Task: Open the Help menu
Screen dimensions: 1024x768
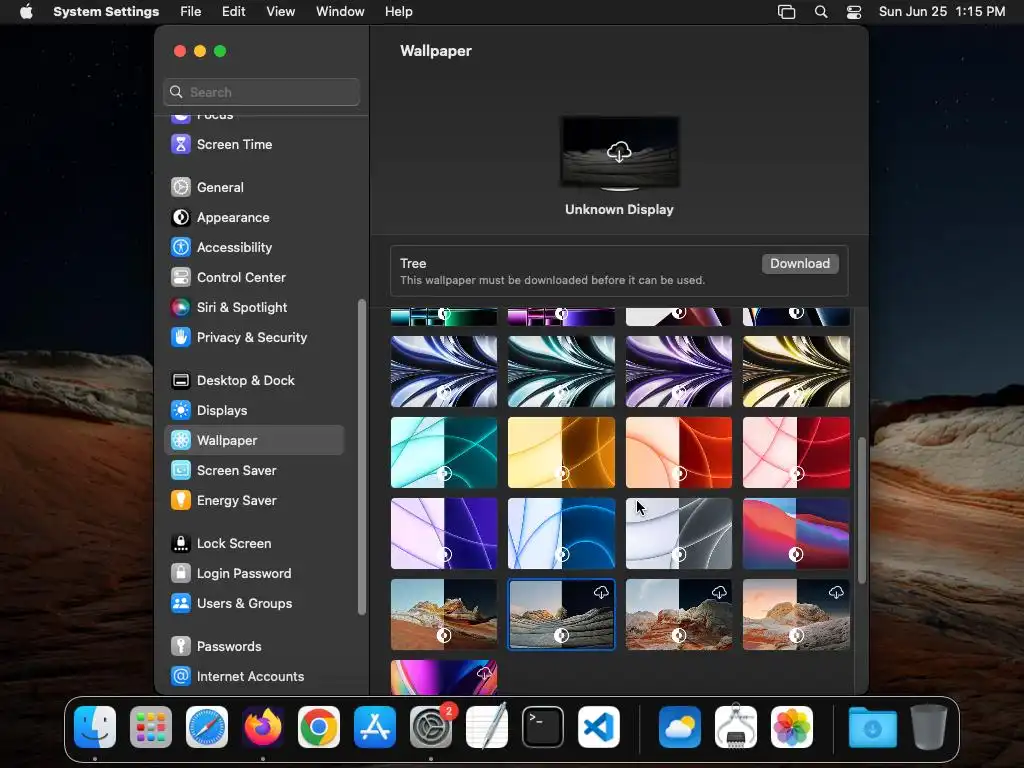Action: [x=398, y=12]
